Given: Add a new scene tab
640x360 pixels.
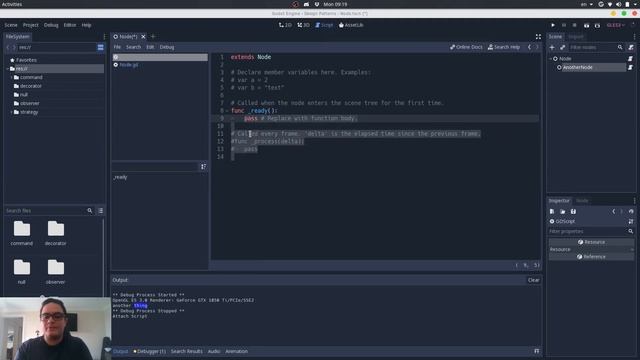Looking at the screenshot, I should [x=153, y=37].
